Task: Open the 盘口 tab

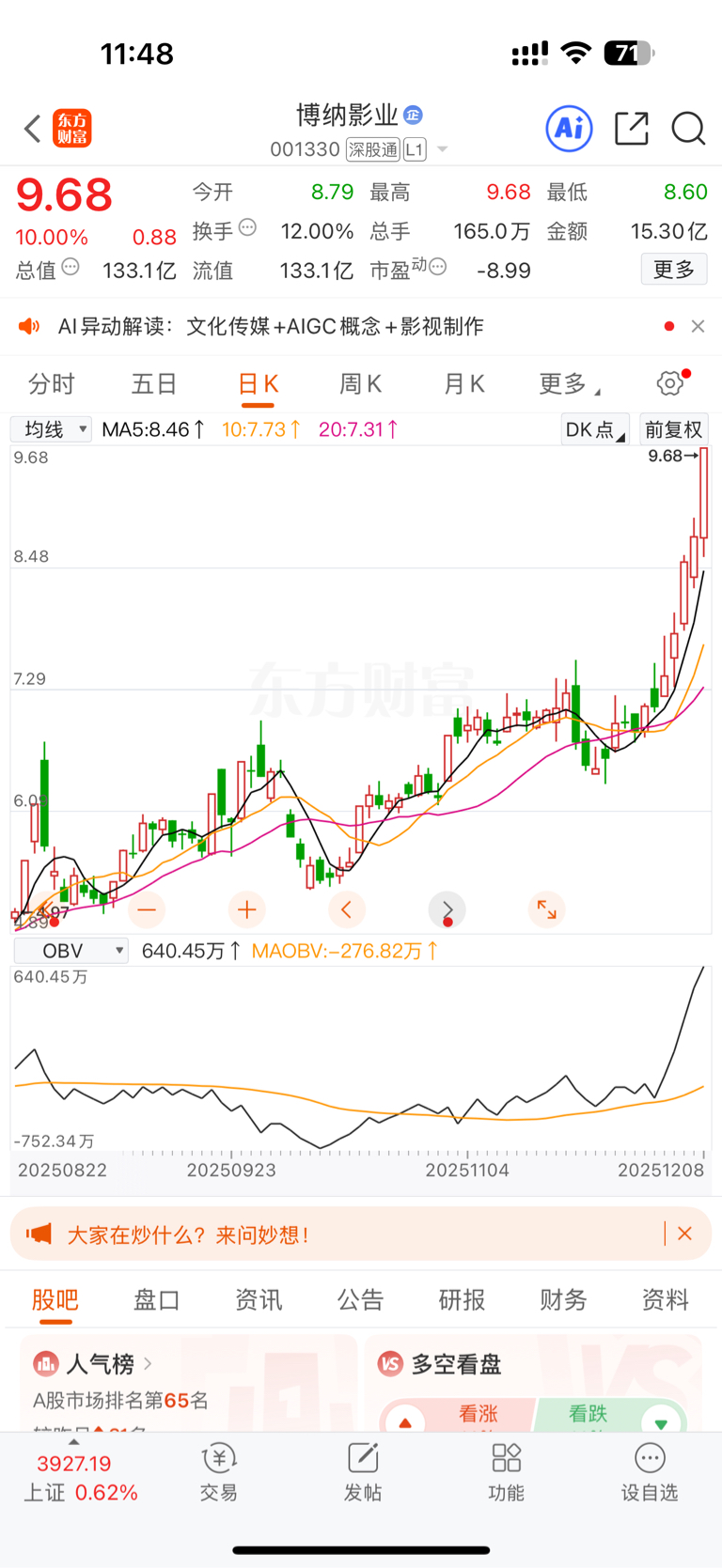Action: click(x=157, y=1299)
